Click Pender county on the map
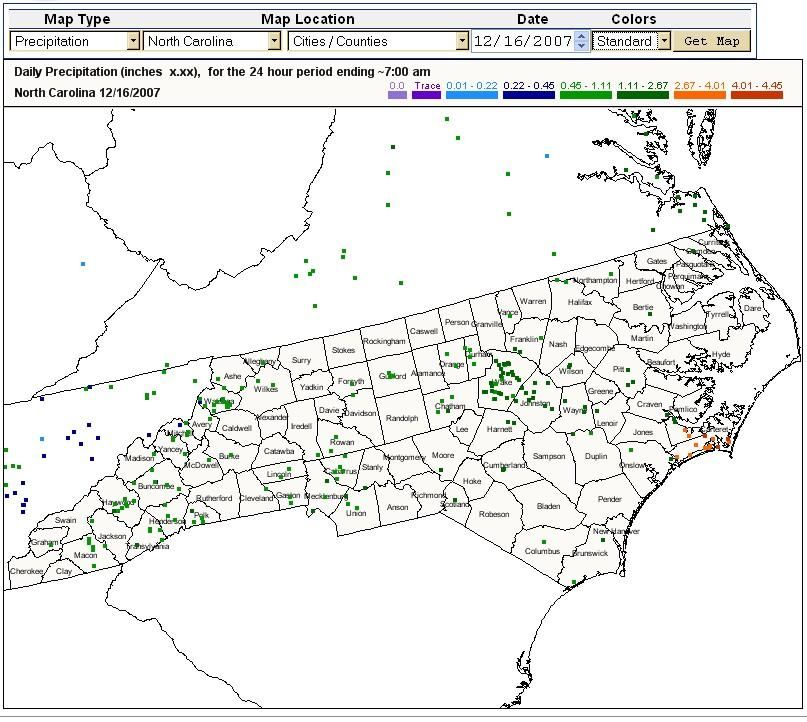807x722 pixels. point(609,499)
